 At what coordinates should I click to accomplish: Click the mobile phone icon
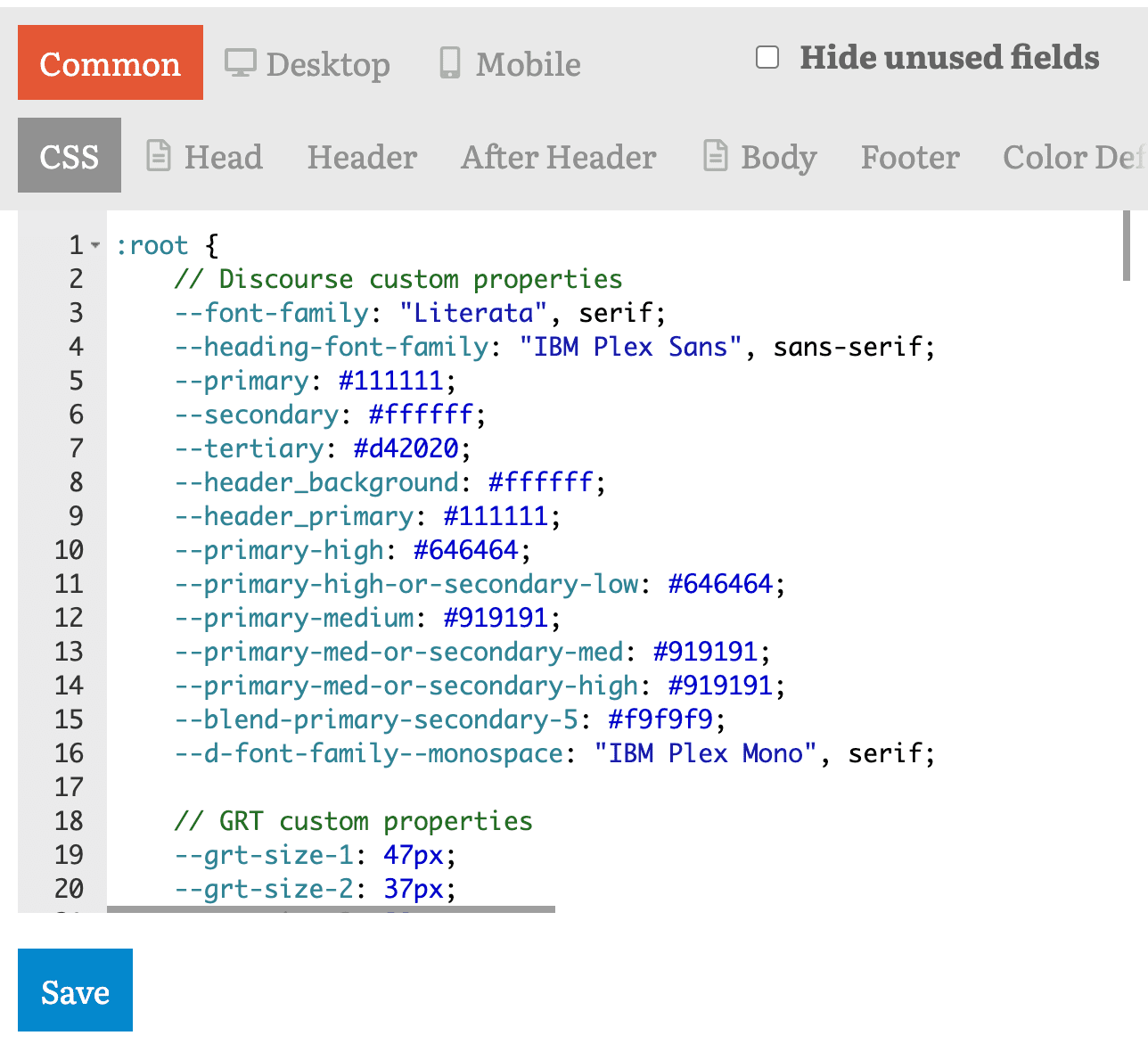pos(450,63)
